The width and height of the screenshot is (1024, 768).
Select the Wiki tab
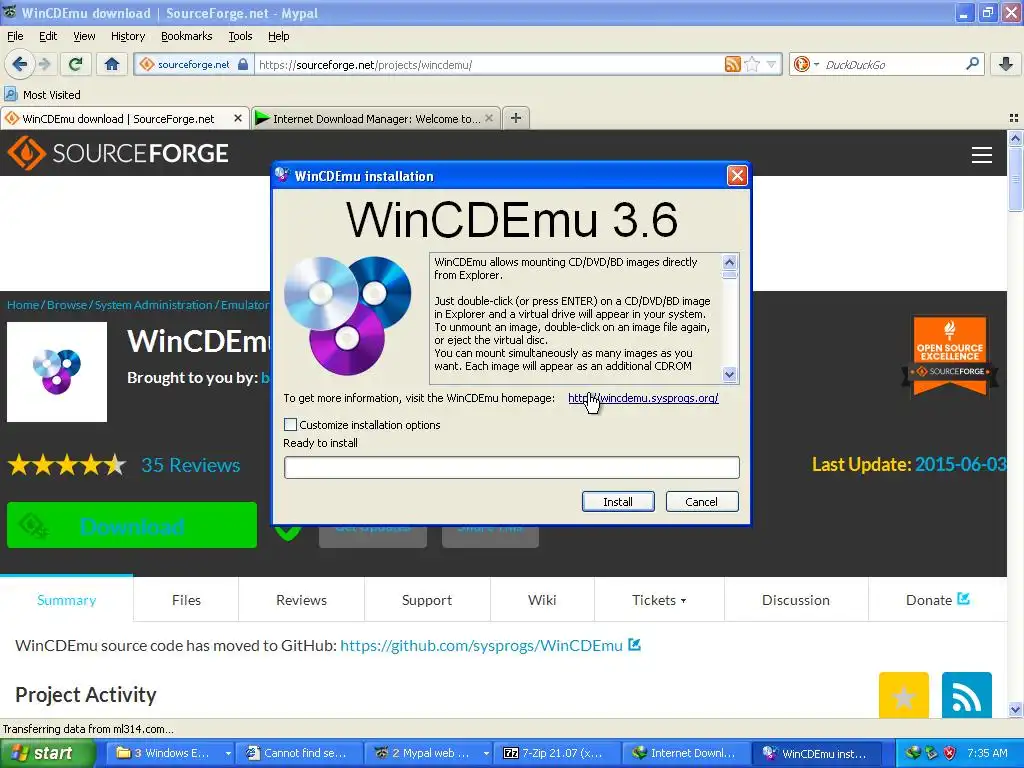click(542, 600)
